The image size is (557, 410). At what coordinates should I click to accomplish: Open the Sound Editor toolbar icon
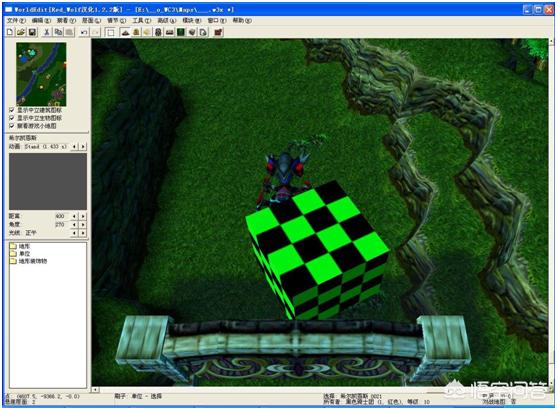[x=147, y=32]
